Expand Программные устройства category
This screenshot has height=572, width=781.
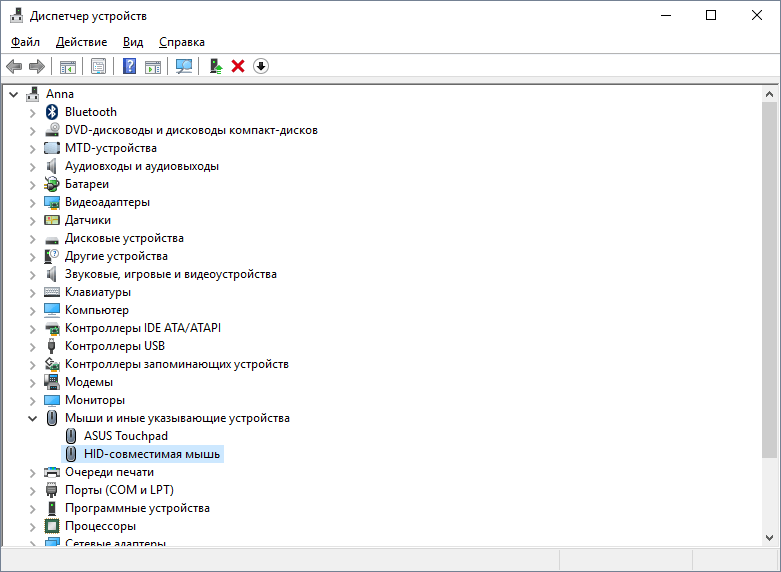[33, 509]
